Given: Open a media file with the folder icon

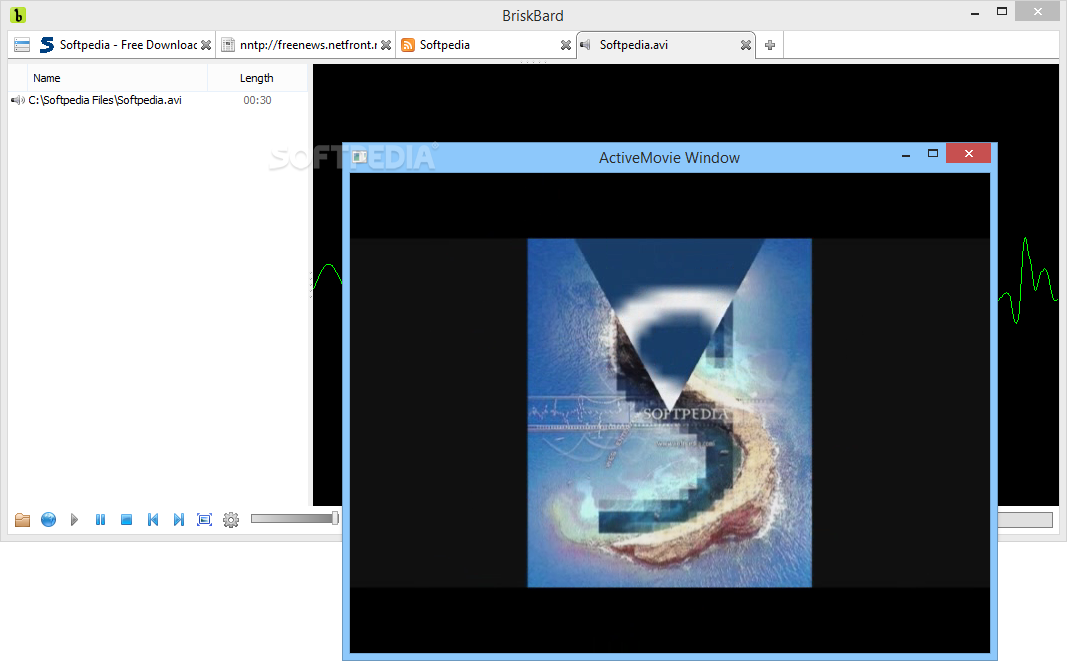Looking at the screenshot, I should click(22, 520).
